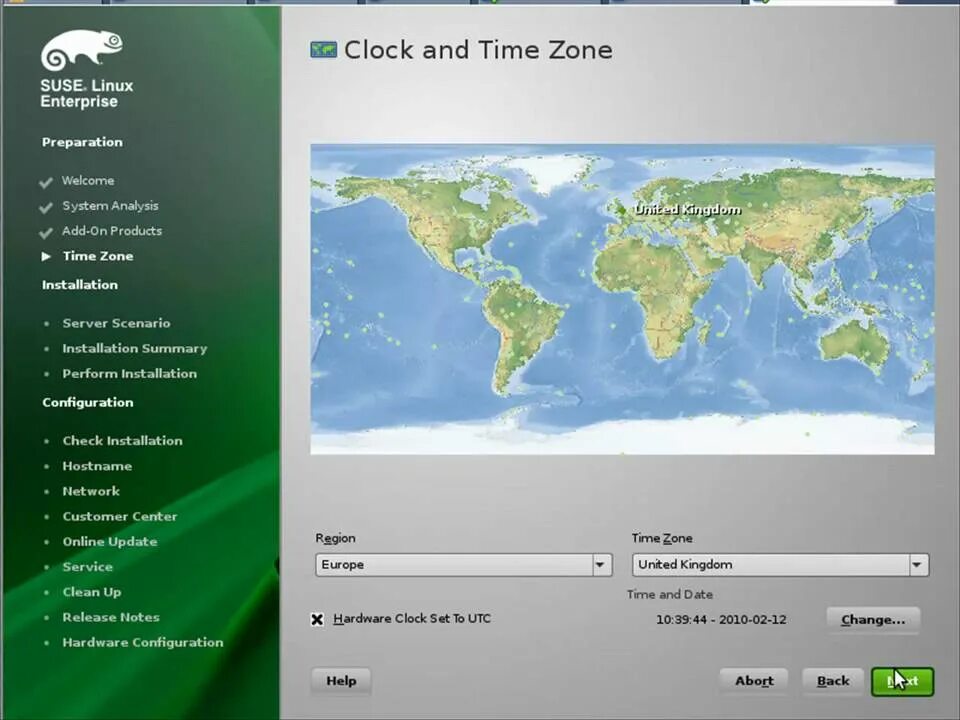Select United Kingdom marker on the map
Viewport: 960px width, 720px height.
pyautogui.click(x=621, y=210)
